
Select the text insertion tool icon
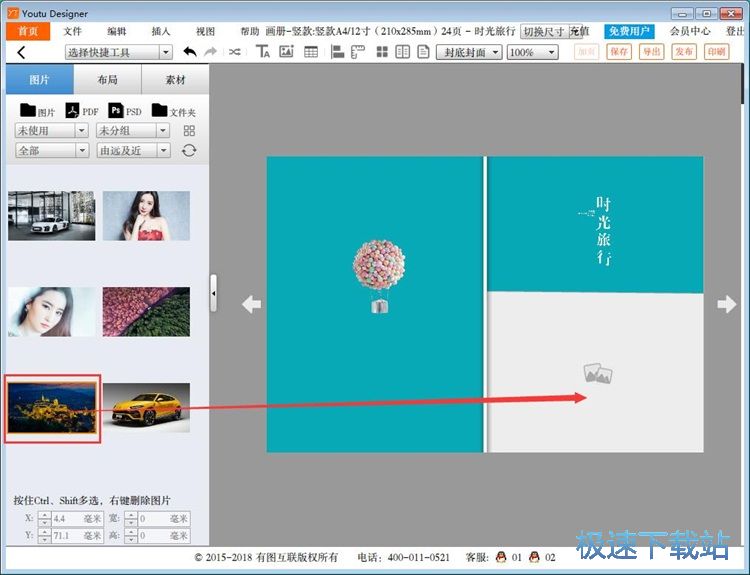[263, 52]
